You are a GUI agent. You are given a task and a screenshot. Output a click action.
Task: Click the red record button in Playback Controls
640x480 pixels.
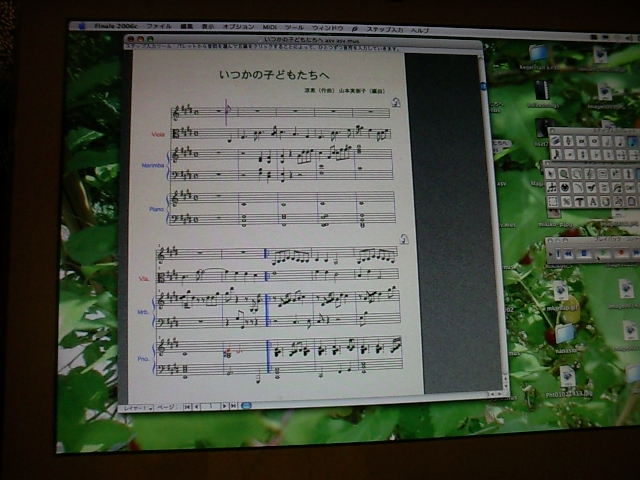coord(622,253)
